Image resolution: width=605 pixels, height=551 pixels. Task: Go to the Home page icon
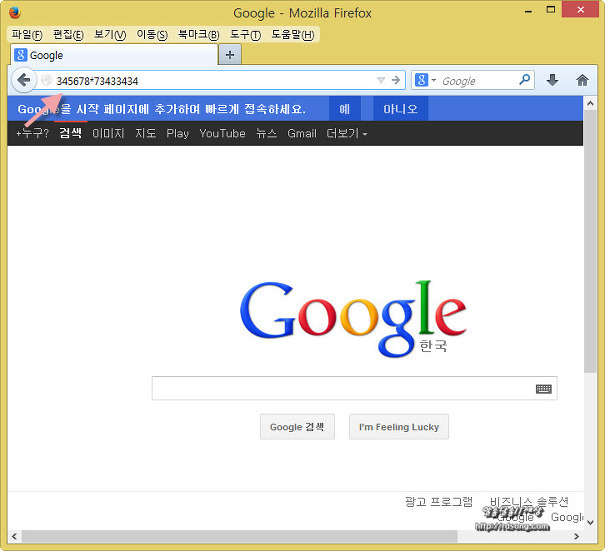tap(582, 80)
